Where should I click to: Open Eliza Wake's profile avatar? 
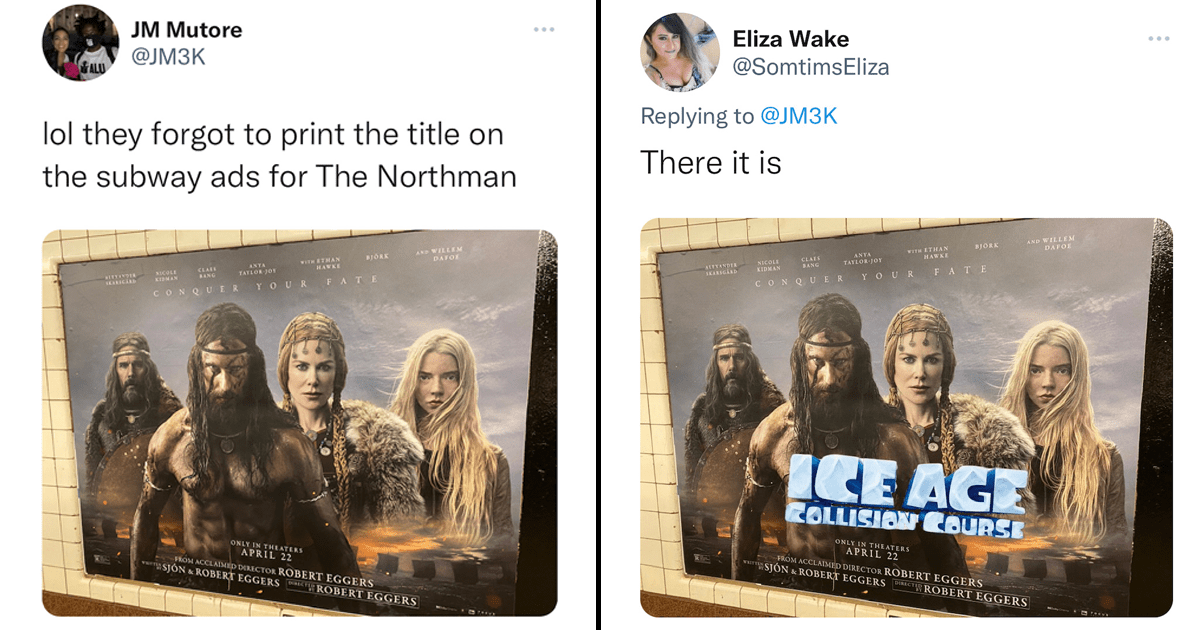[679, 52]
